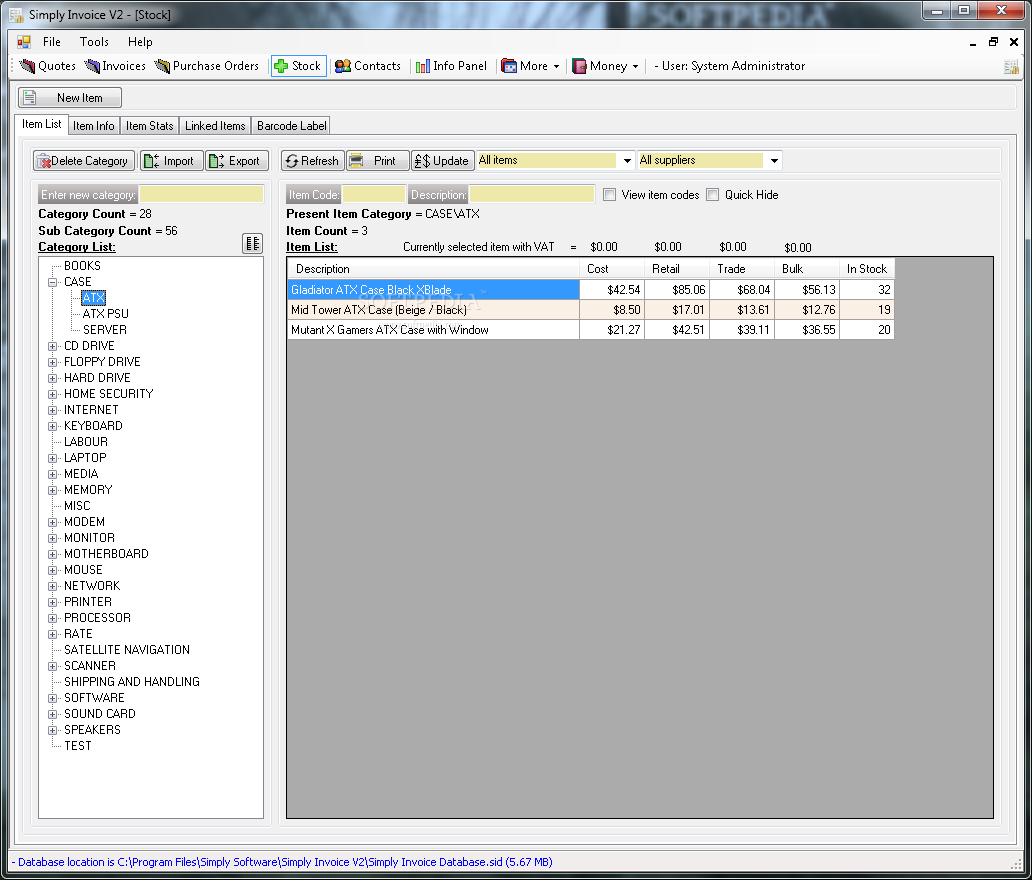Expand the SOFTWARE category
The image size is (1032, 880).
pos(53,698)
